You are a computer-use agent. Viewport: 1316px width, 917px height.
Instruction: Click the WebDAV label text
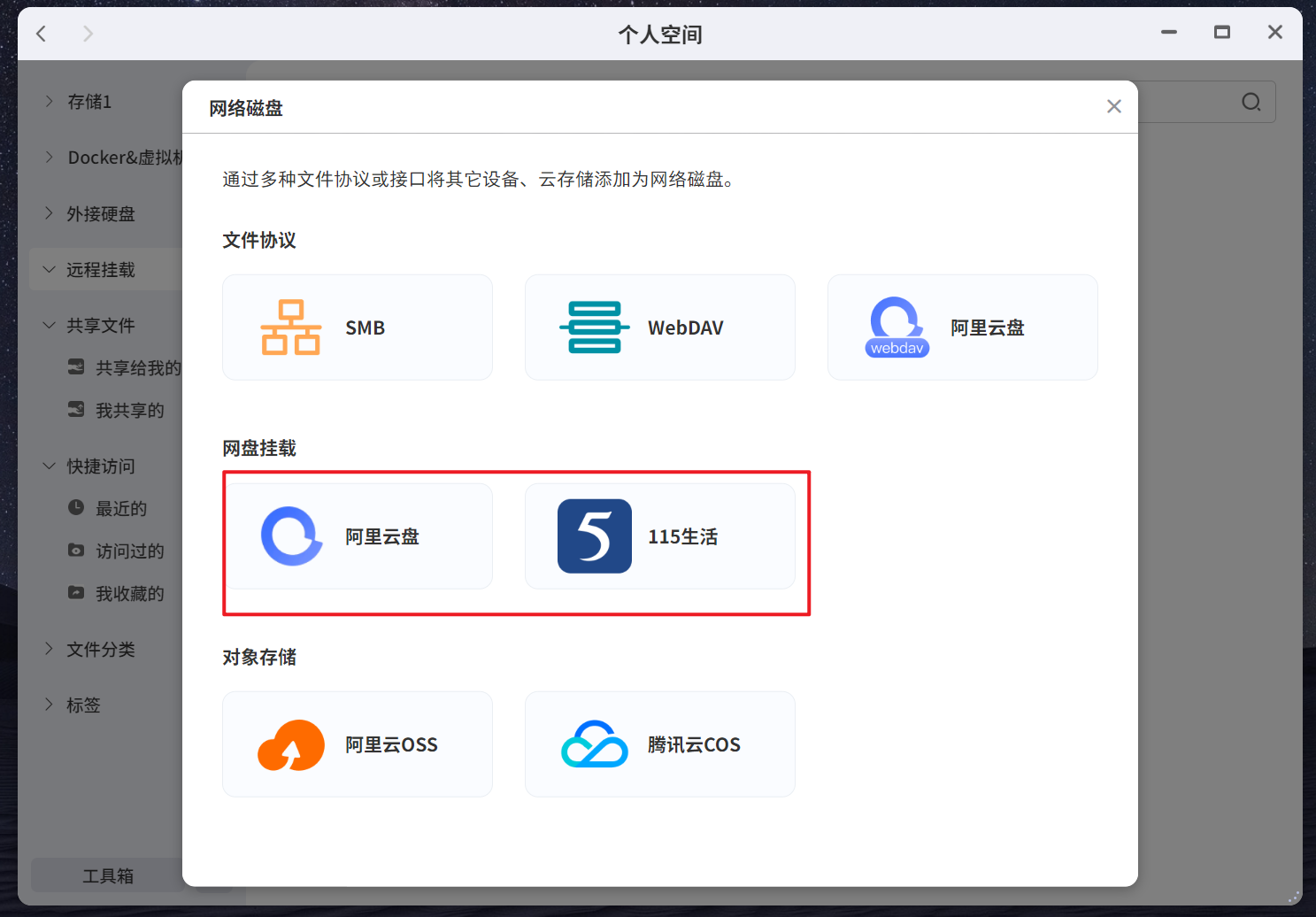pos(686,327)
